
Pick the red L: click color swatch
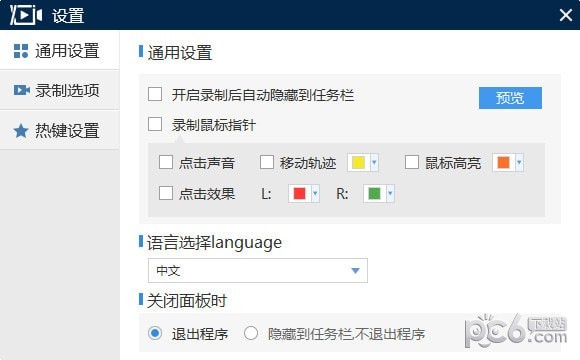(x=299, y=193)
